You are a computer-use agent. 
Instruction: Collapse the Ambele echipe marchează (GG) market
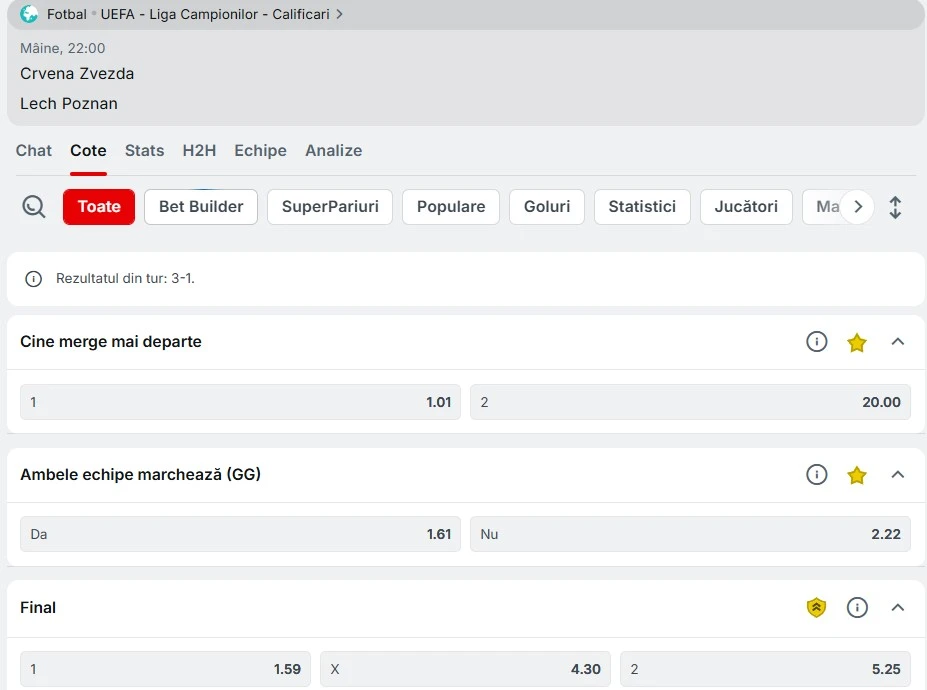[x=897, y=474]
